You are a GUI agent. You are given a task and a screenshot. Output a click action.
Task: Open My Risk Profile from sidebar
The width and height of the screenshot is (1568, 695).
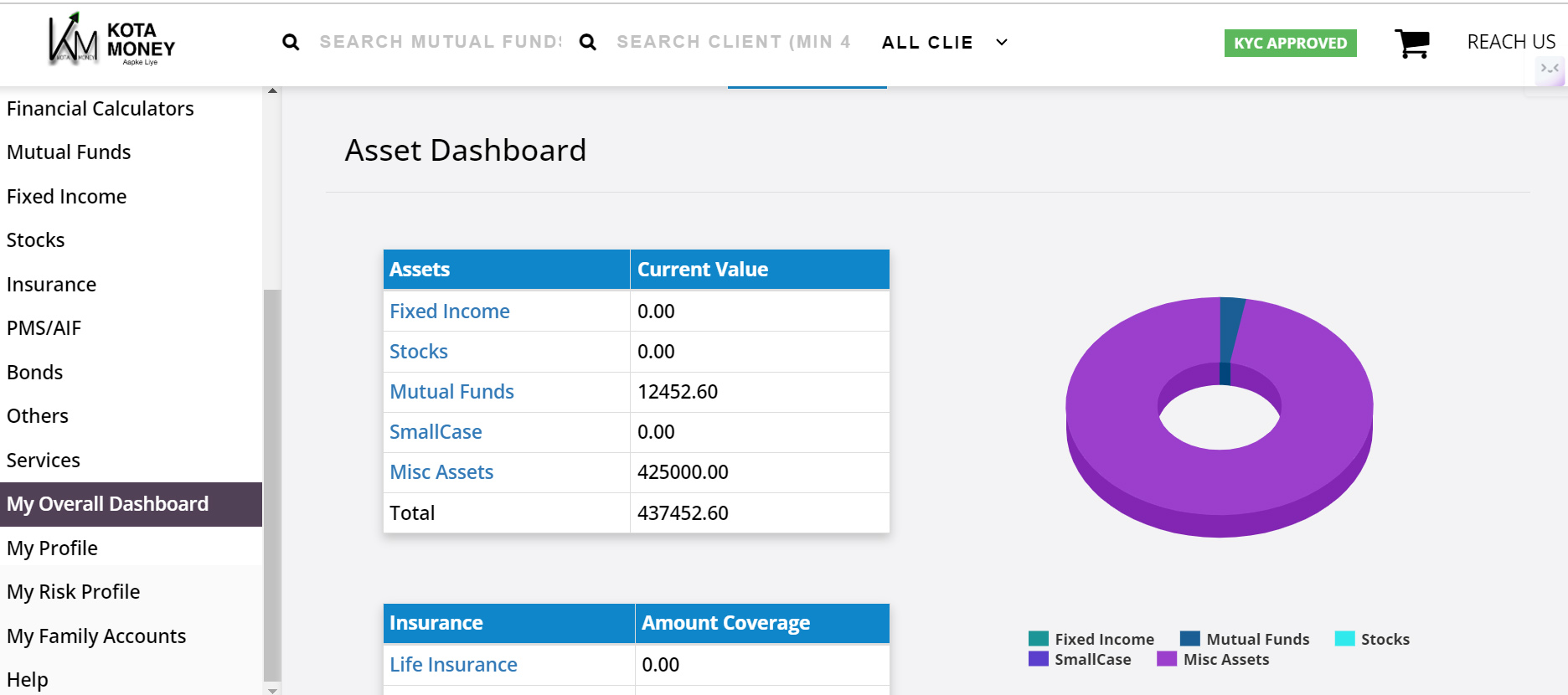73,592
